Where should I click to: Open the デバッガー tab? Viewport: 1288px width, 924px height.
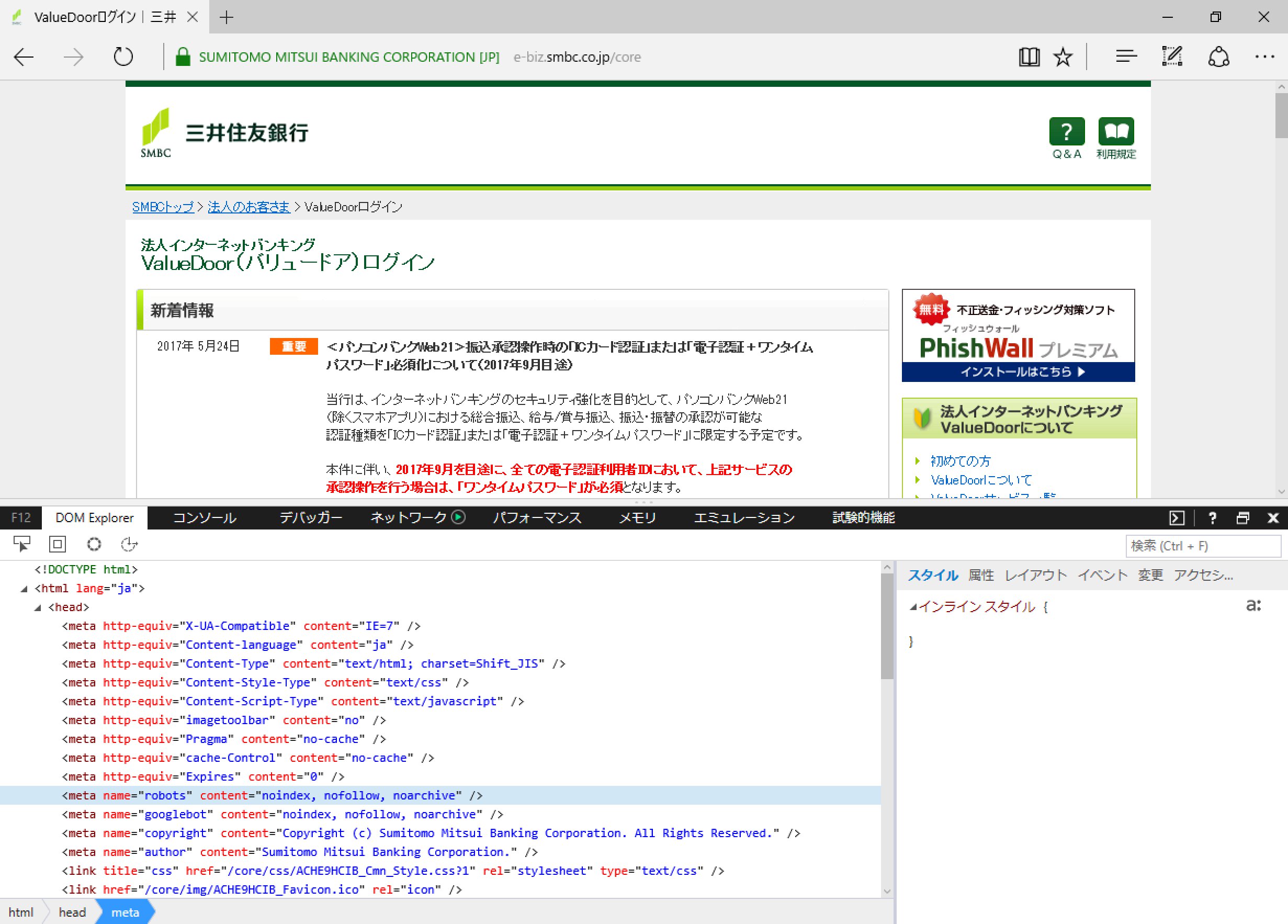point(311,517)
